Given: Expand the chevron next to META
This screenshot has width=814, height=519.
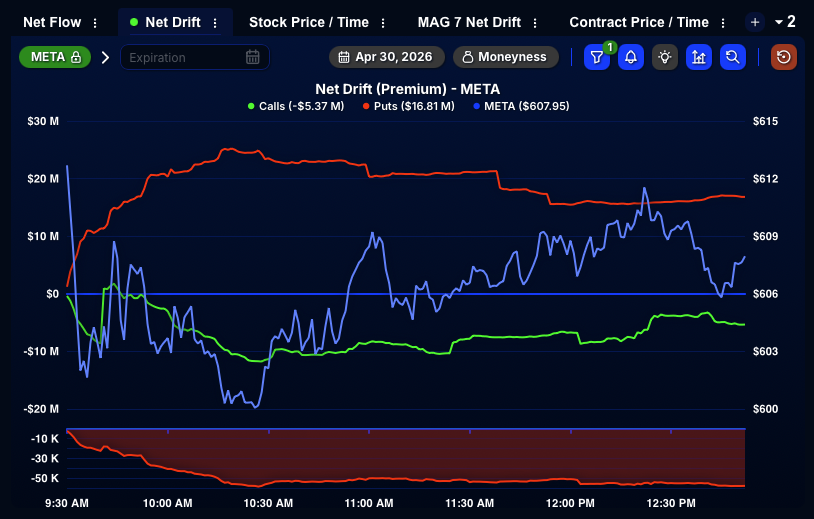Looking at the screenshot, I should click(105, 57).
